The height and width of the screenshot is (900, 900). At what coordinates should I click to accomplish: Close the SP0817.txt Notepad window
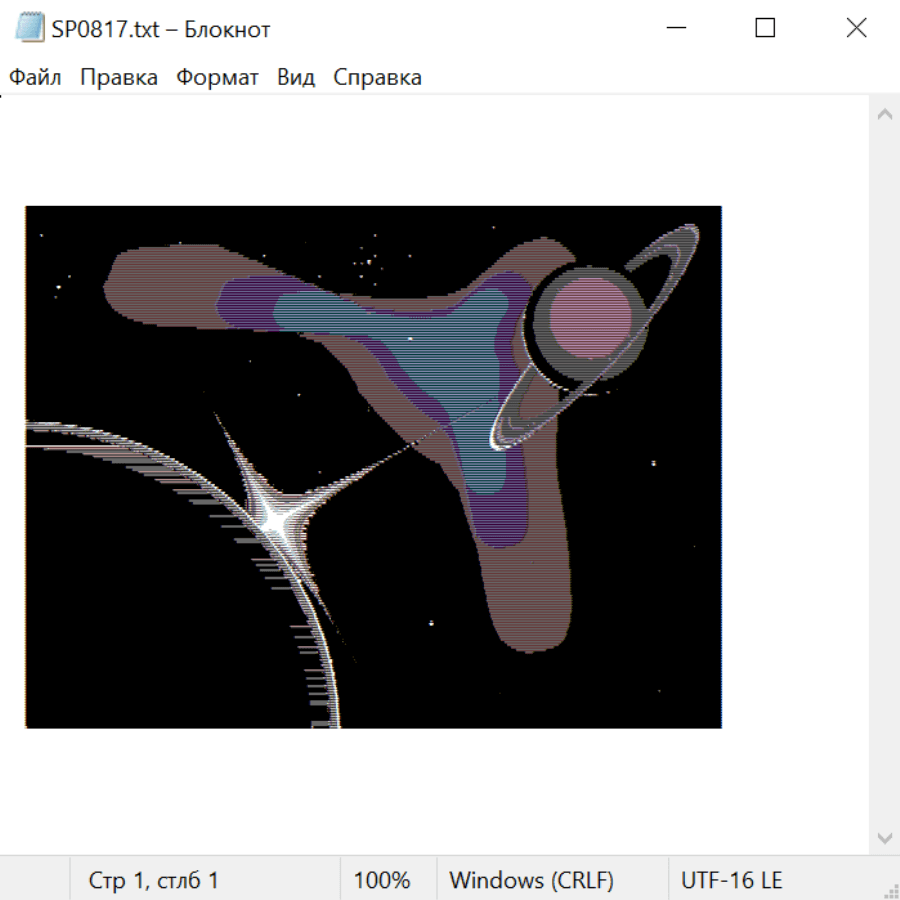click(856, 28)
